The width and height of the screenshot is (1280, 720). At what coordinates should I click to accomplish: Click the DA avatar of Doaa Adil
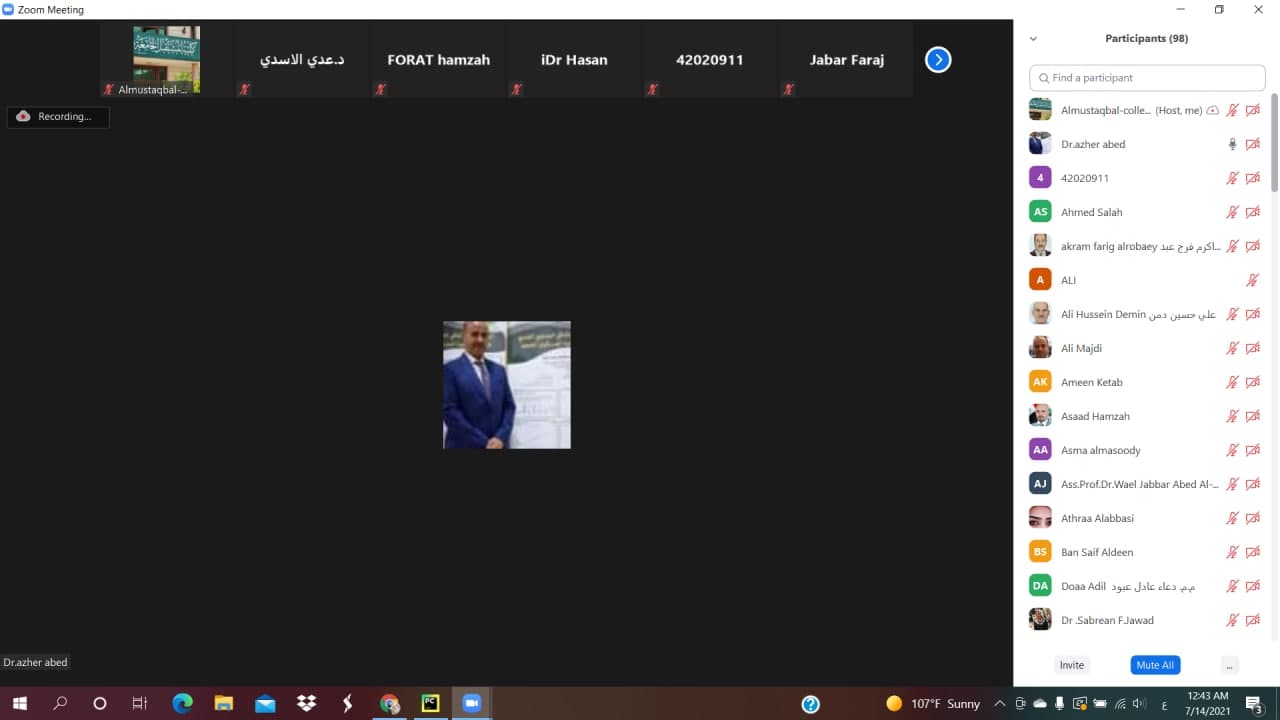[1040, 586]
